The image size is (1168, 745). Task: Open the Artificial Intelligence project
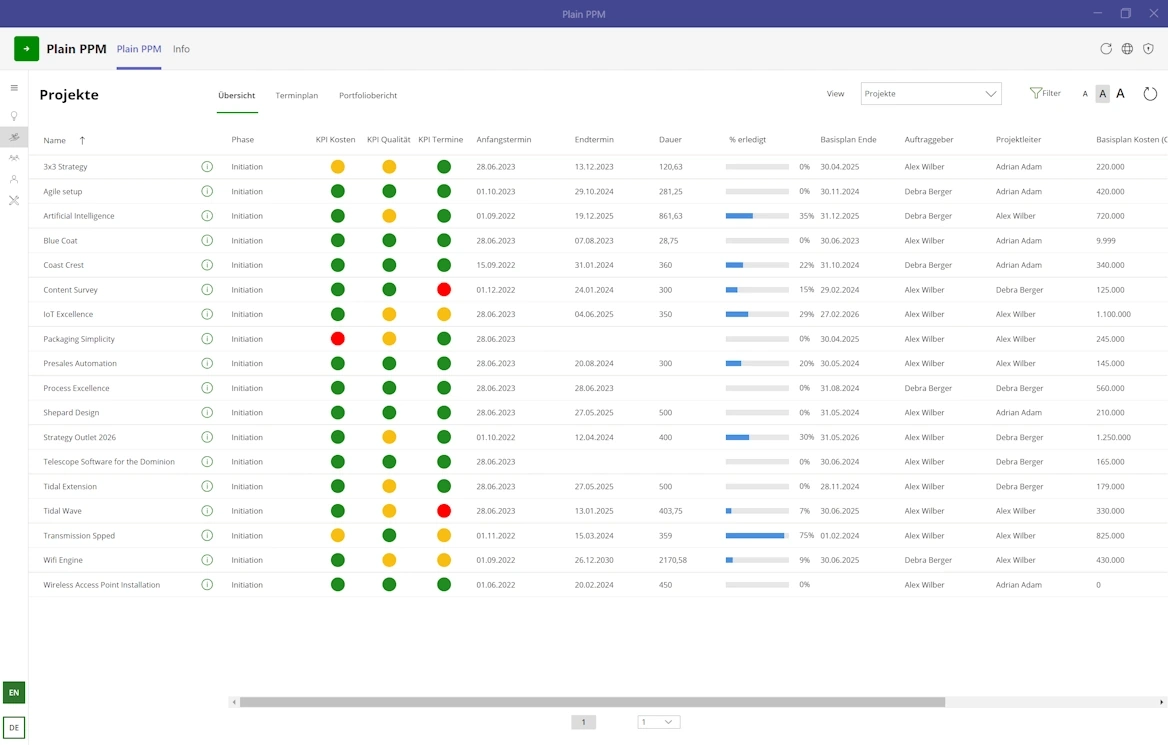click(x=79, y=216)
